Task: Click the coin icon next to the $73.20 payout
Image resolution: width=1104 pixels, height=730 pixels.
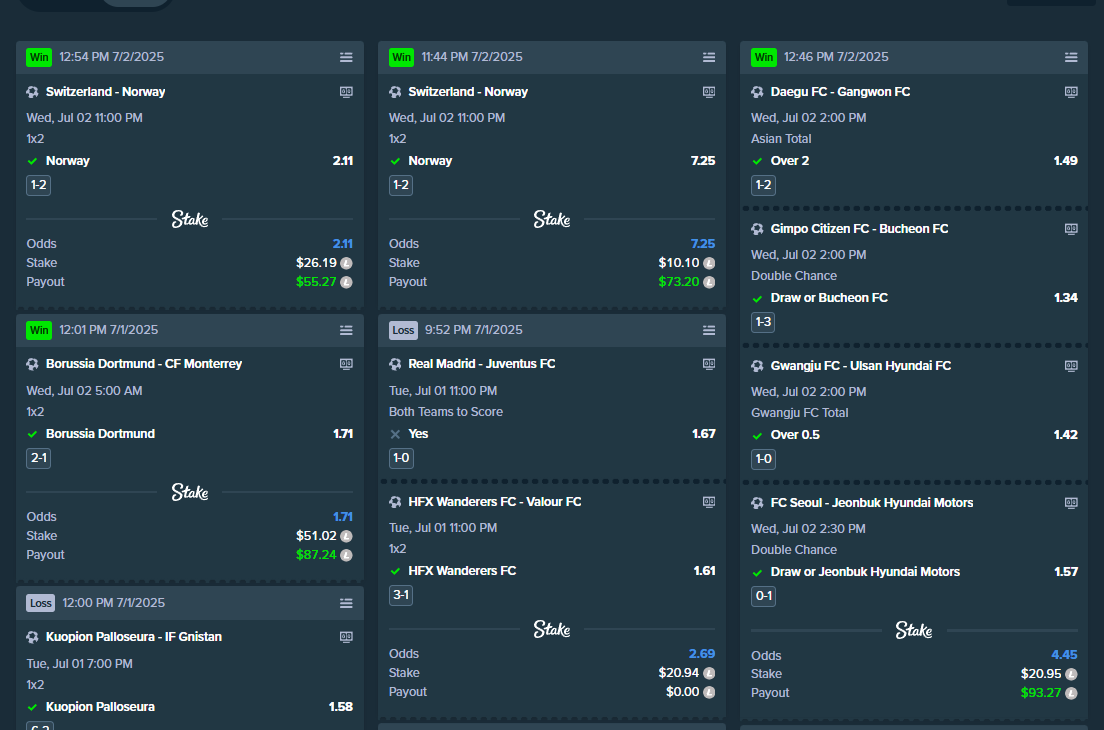Action: [x=709, y=282]
